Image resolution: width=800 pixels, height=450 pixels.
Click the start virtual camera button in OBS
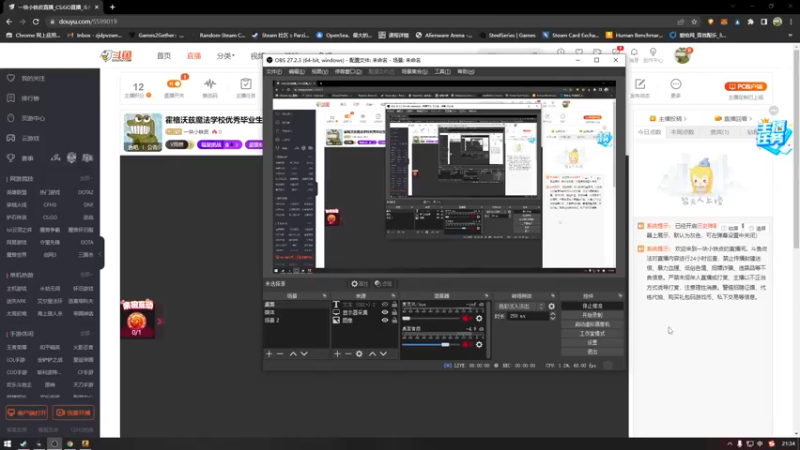tap(592, 324)
